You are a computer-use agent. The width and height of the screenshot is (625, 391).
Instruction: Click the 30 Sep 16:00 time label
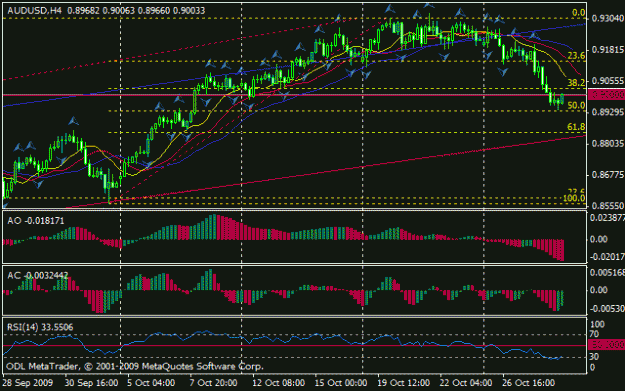91,383
